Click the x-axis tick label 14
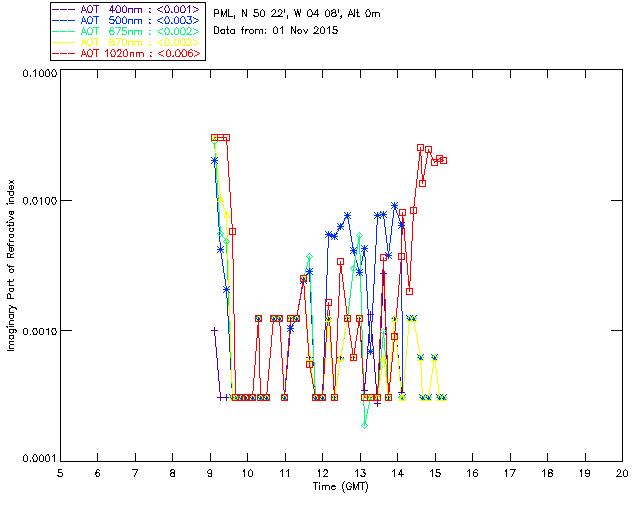Image resolution: width=640 pixels, height=512 pixels. tap(398, 473)
